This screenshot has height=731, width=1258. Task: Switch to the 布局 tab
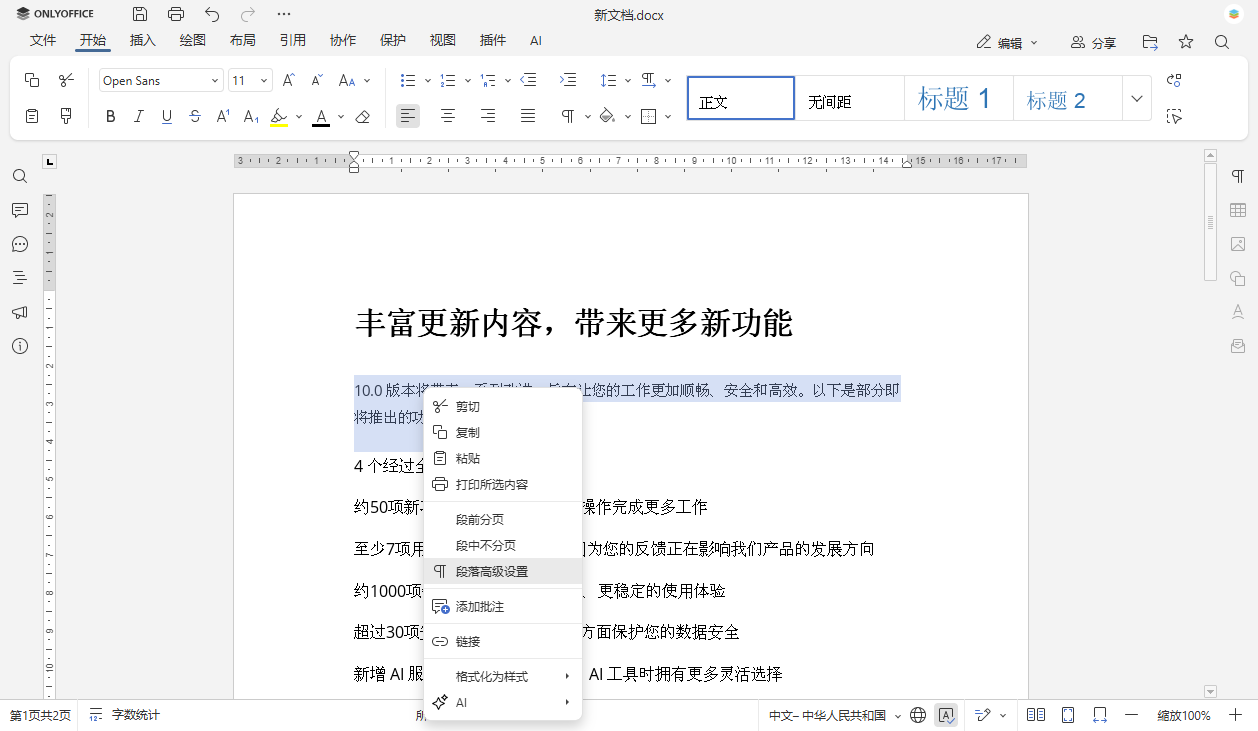pos(243,41)
